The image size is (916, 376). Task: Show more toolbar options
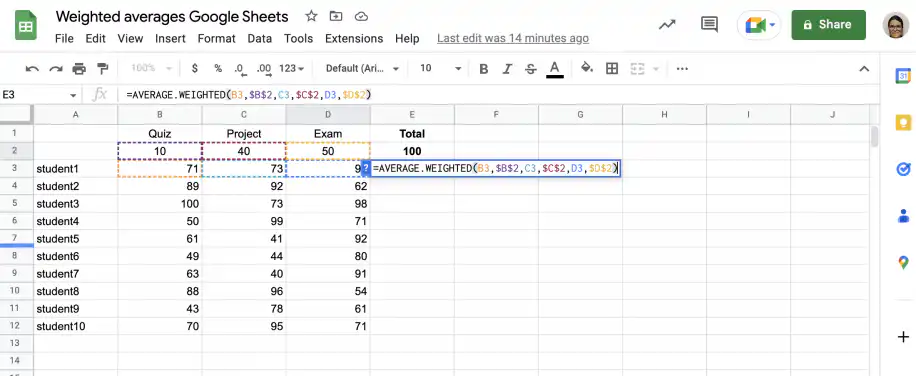tap(682, 68)
